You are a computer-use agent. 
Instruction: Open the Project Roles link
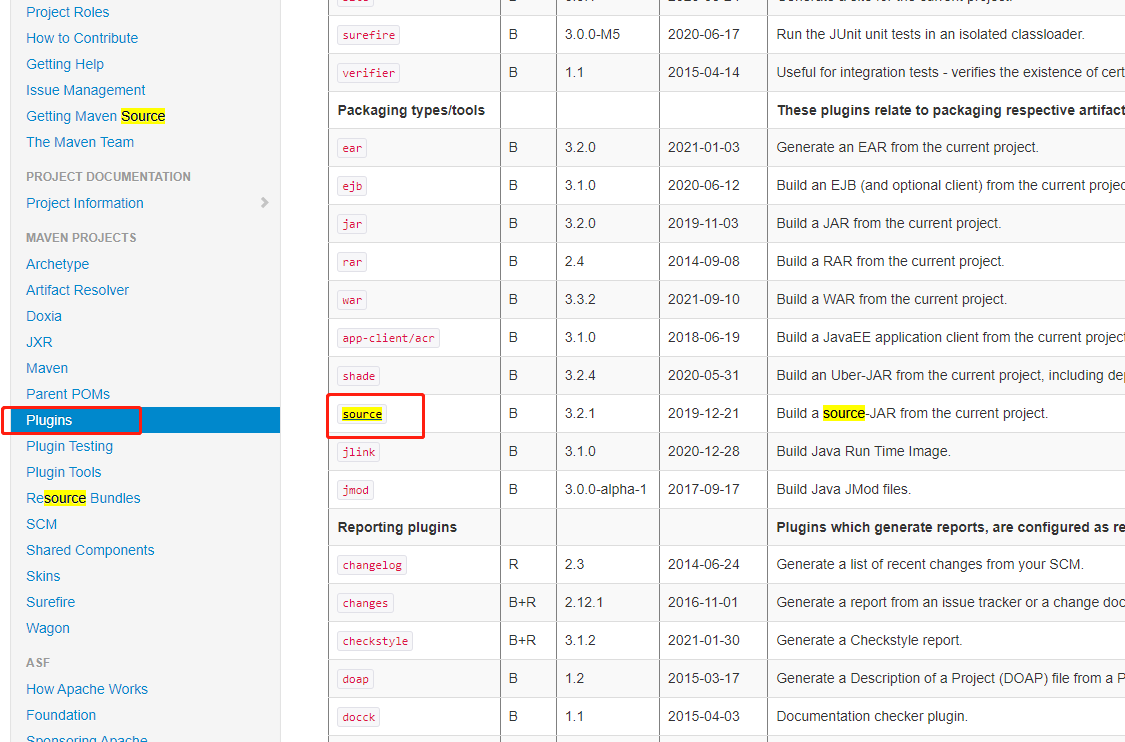(67, 12)
